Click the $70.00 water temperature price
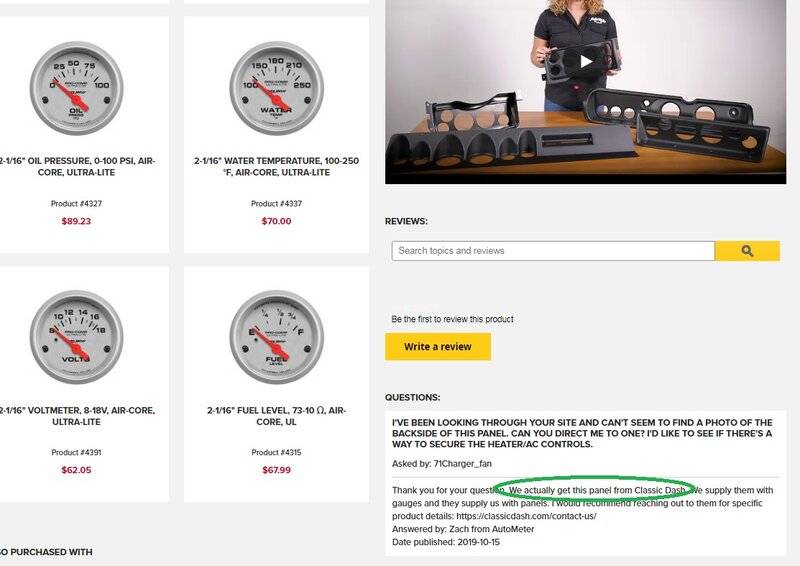This screenshot has height=566, width=800. 277,221
